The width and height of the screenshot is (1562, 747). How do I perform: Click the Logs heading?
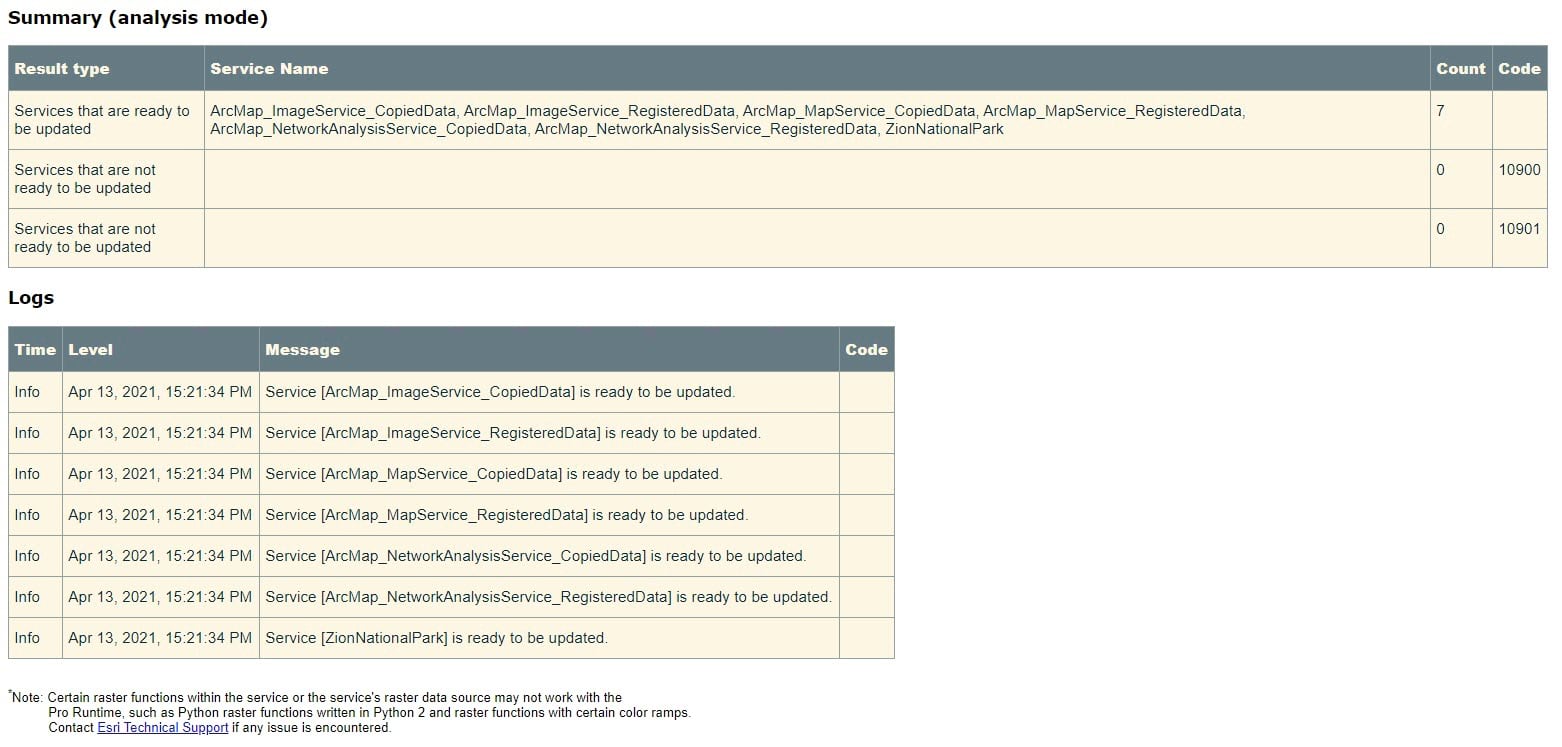[x=30, y=297]
